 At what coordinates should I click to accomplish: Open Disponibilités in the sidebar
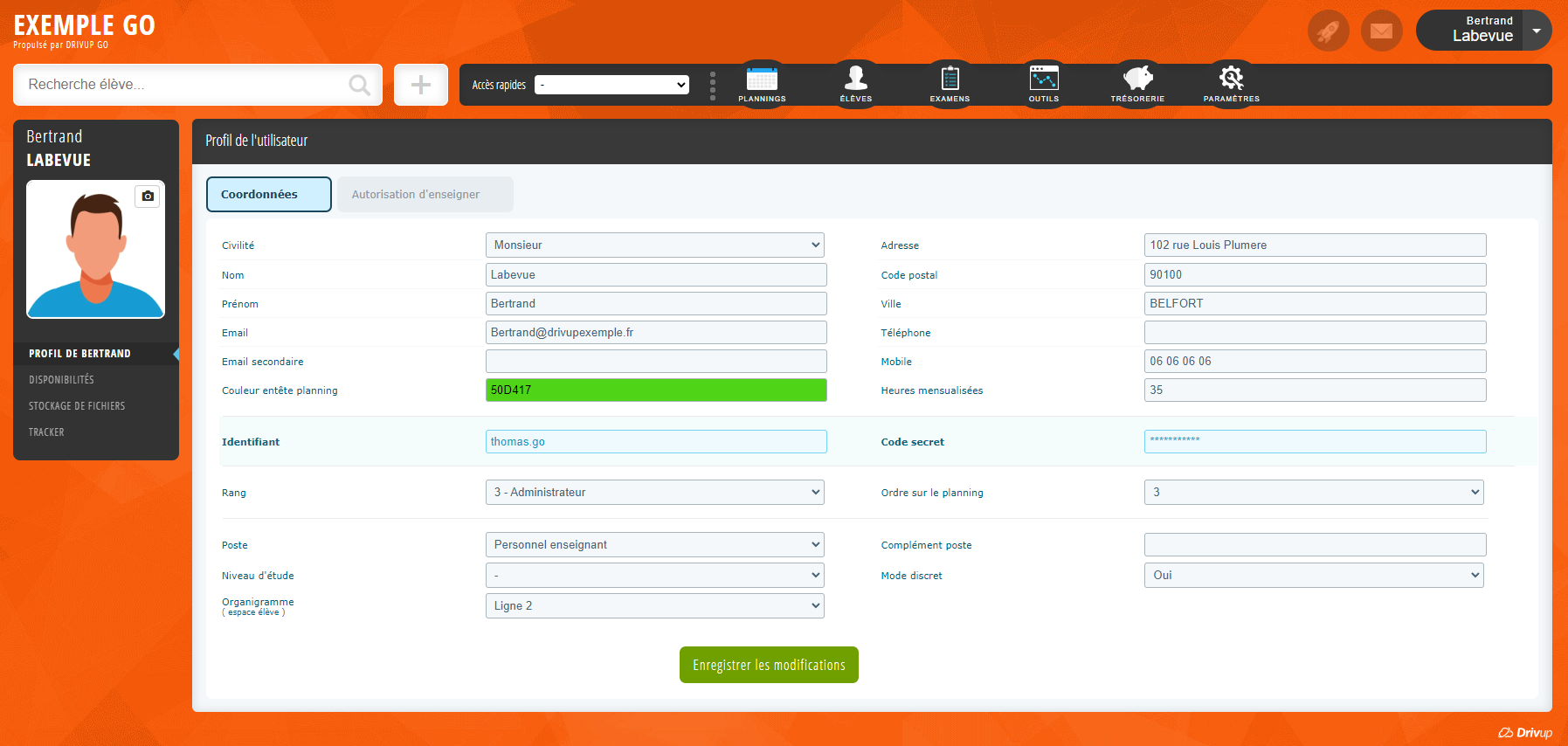pyautogui.click(x=61, y=380)
